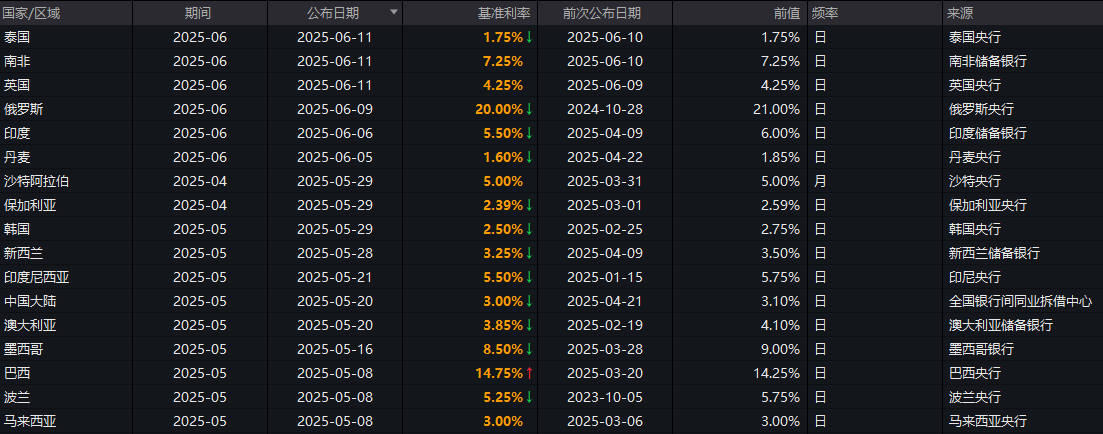Open the 俄罗斯央行 source entry
The height and width of the screenshot is (434, 1103).
pos(974,109)
